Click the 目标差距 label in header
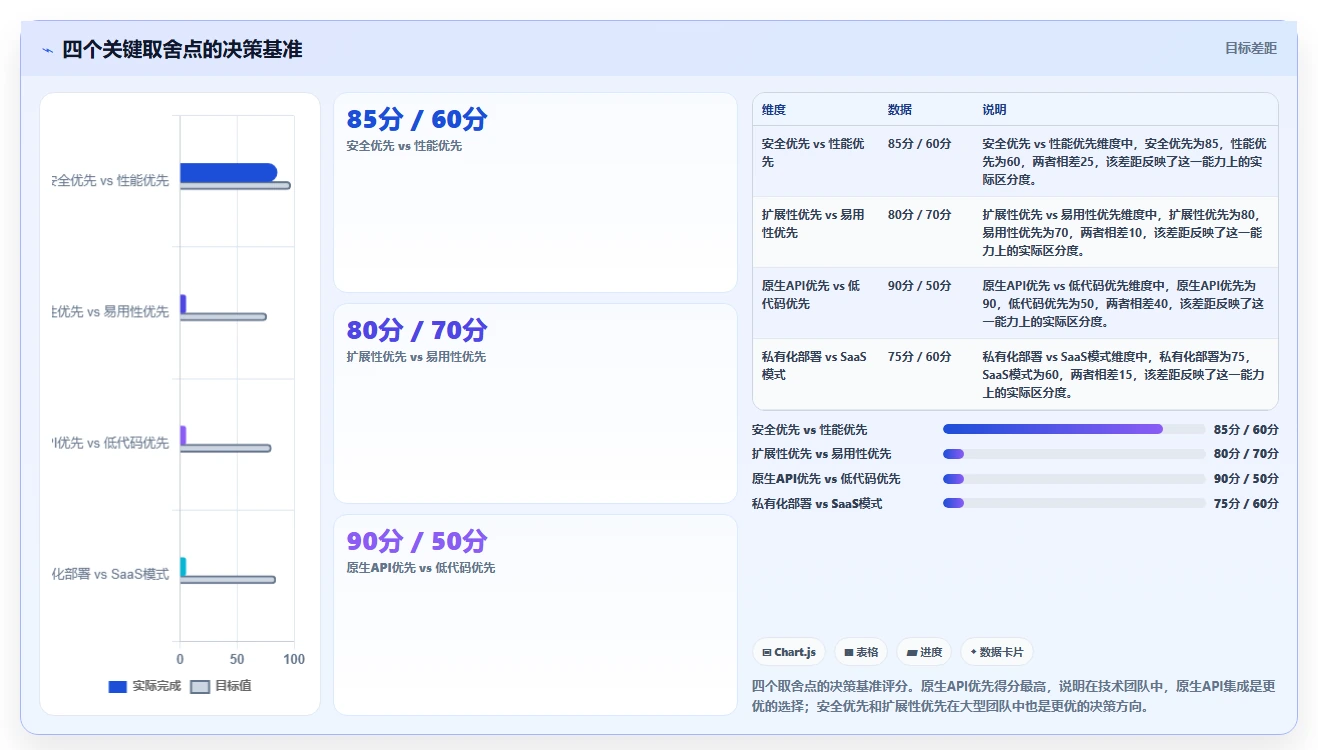This screenshot has width=1318, height=750. 1251,48
